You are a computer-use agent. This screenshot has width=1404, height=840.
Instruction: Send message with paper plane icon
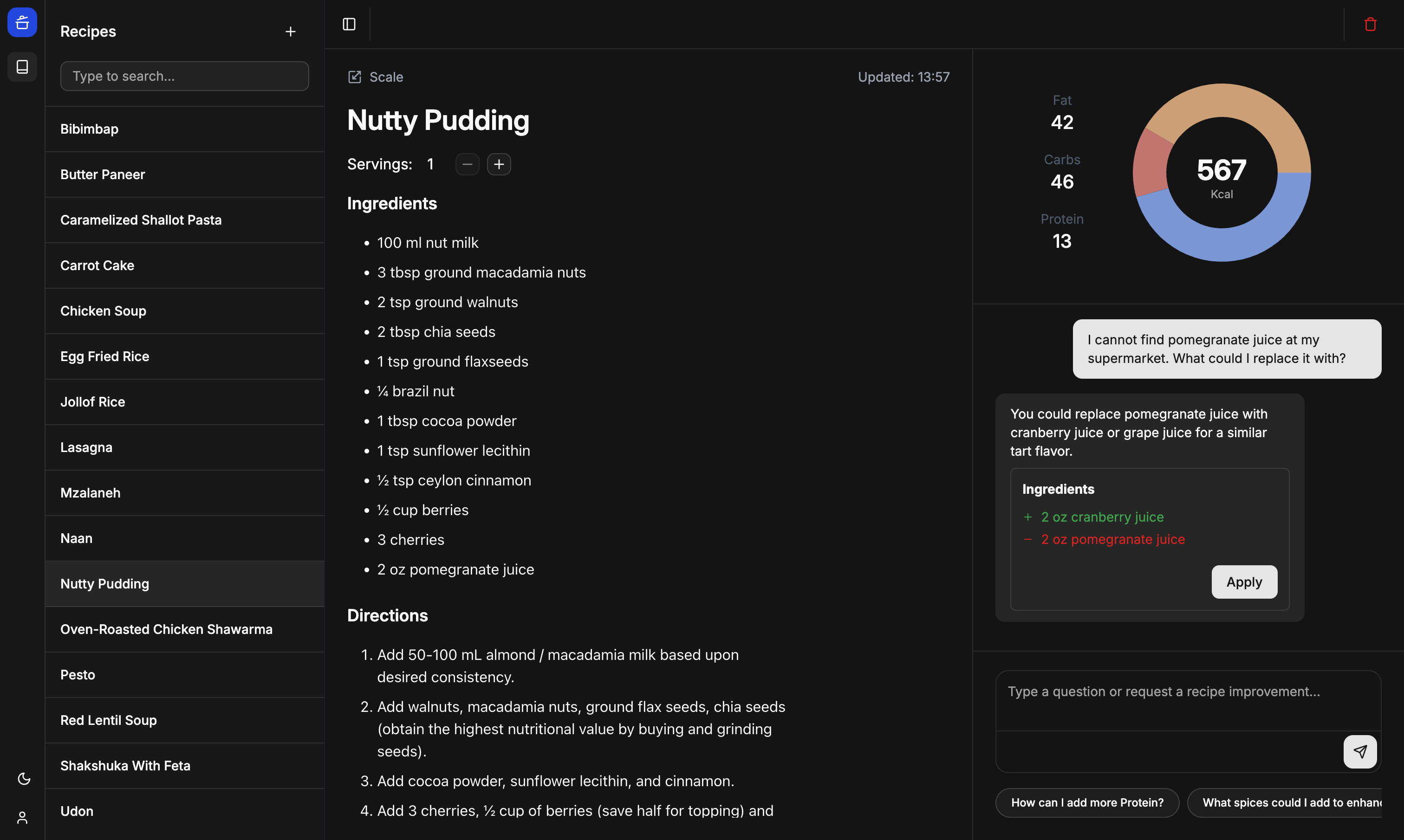[x=1360, y=752]
